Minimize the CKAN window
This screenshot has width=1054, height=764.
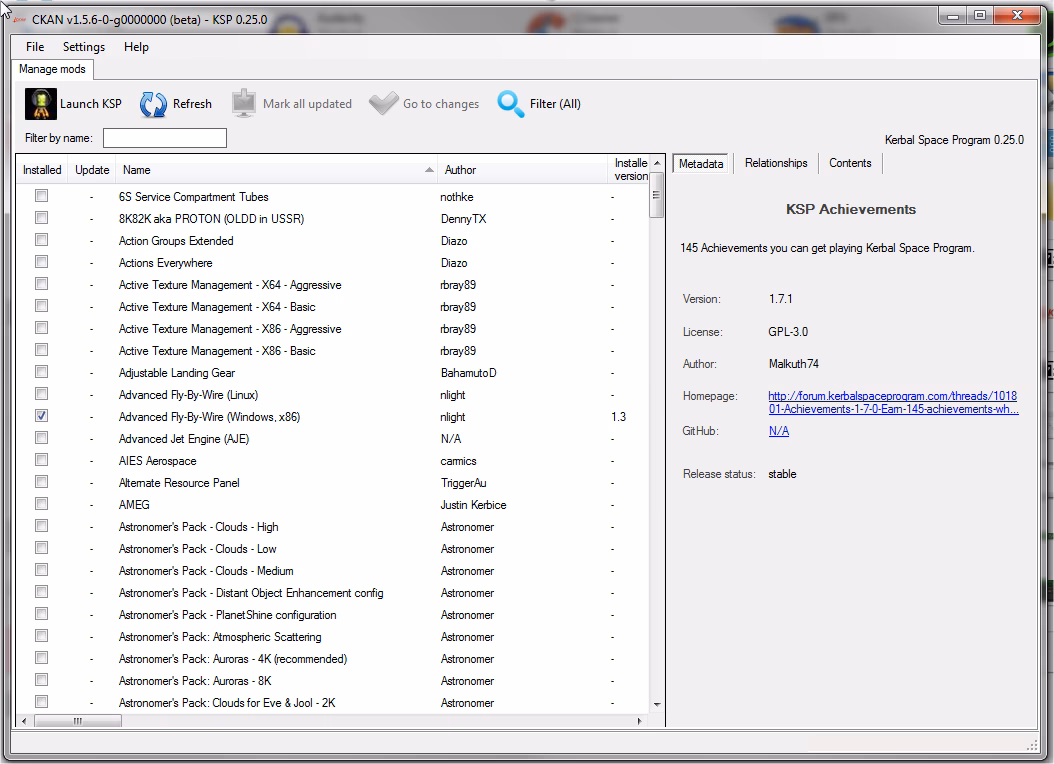(953, 15)
